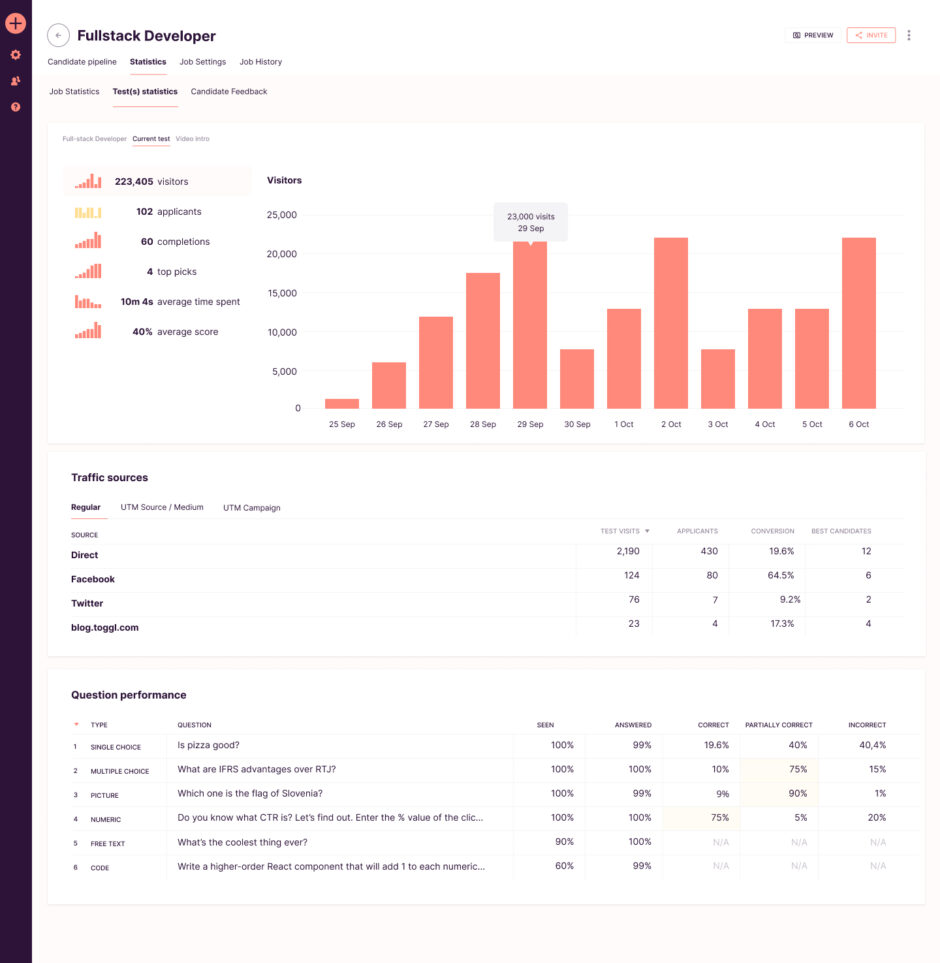The width and height of the screenshot is (940, 963).
Task: Click the average time spent chart icon
Action: pos(87,301)
